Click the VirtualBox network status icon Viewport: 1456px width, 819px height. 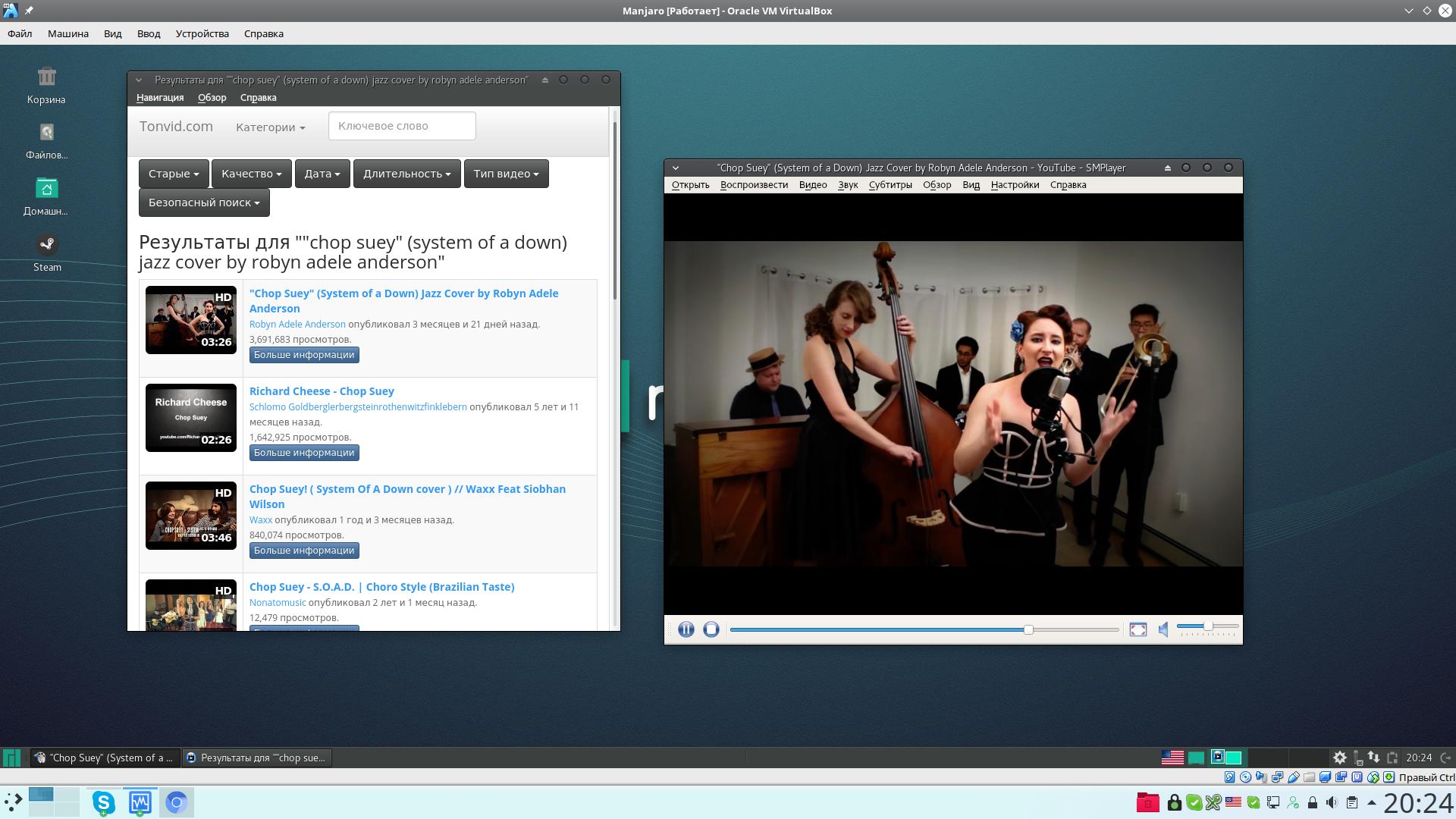click(x=1277, y=777)
